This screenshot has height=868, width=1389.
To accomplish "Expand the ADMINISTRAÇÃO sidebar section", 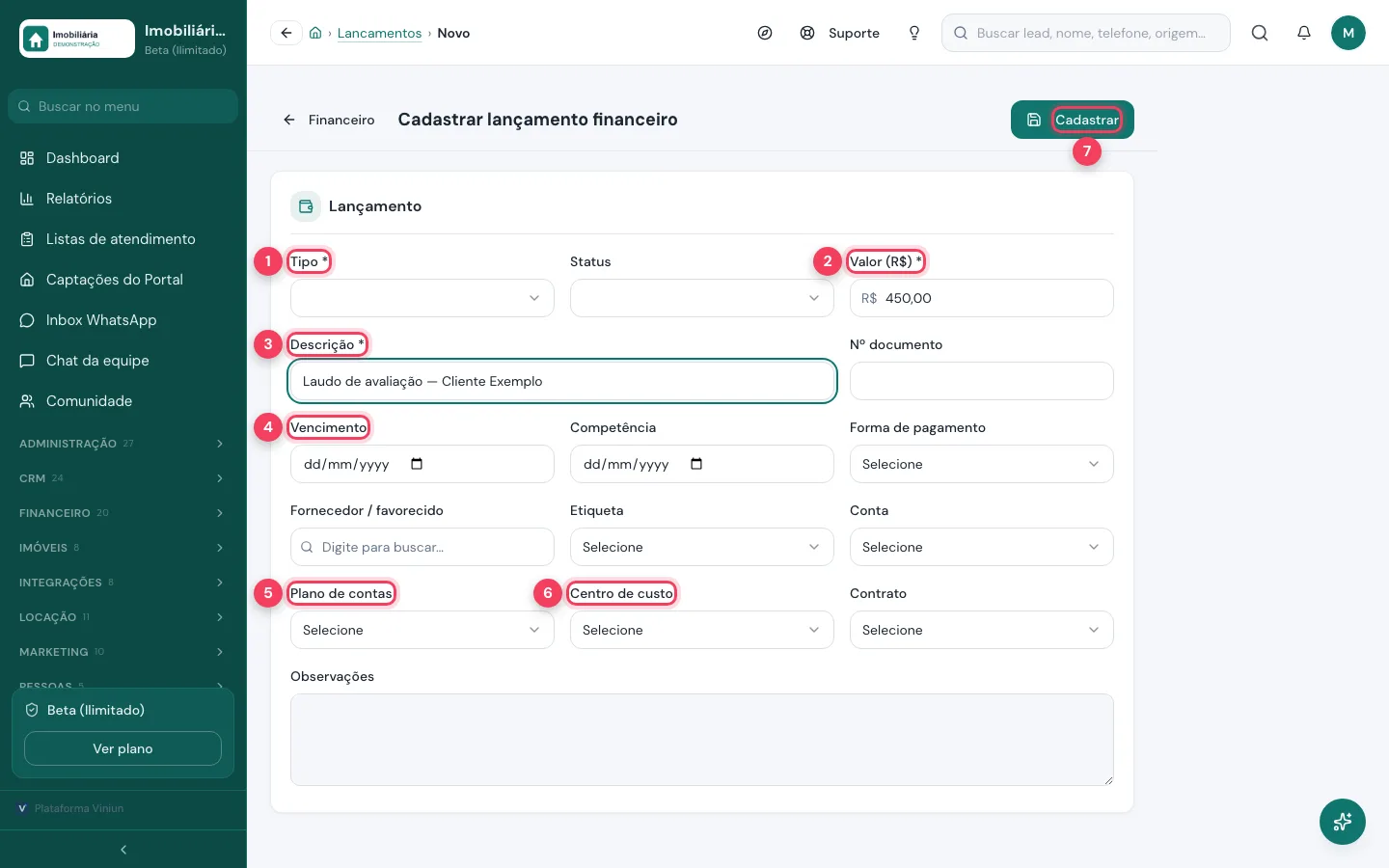I will [123, 444].
